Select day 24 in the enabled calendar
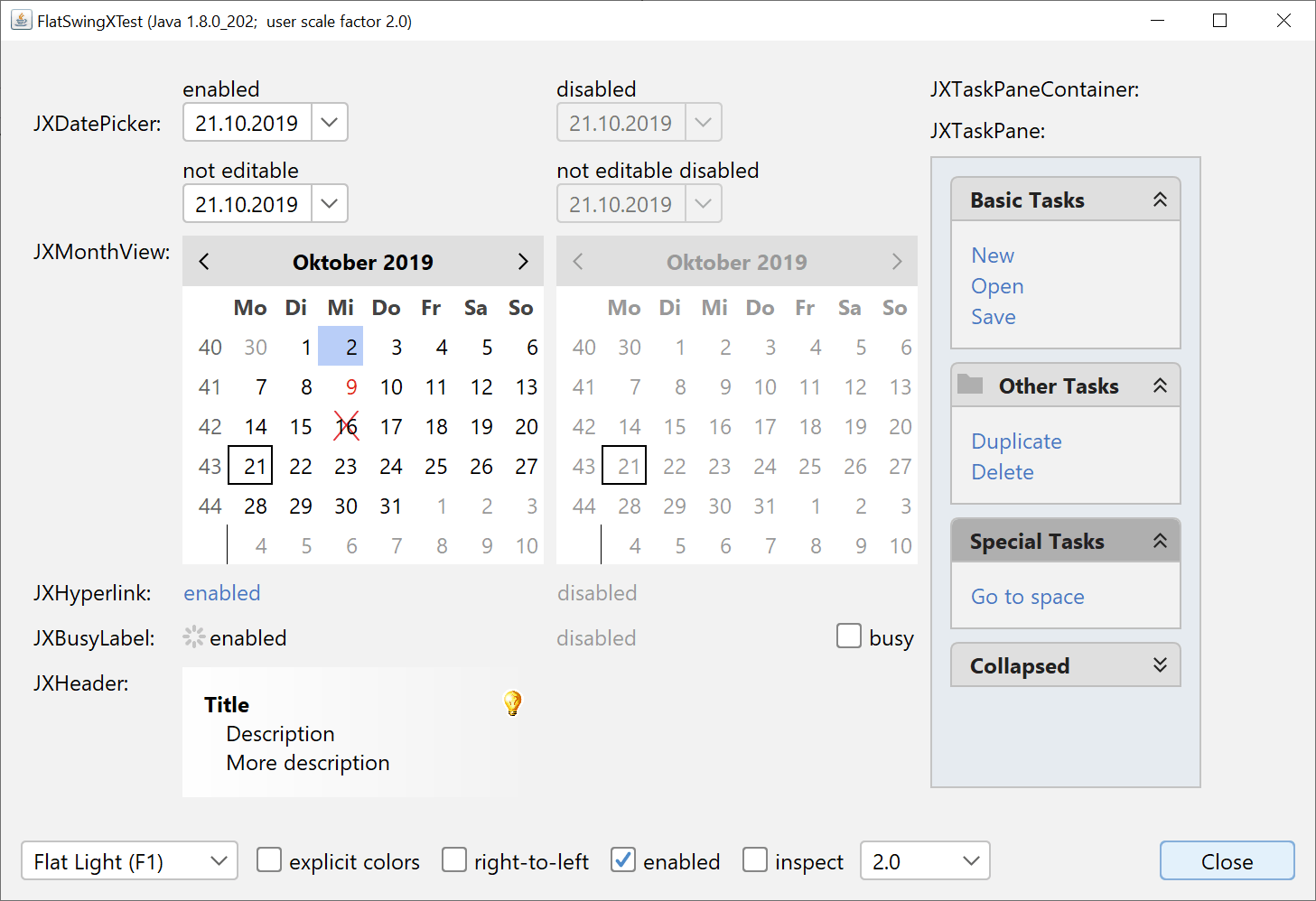 pyautogui.click(x=391, y=467)
